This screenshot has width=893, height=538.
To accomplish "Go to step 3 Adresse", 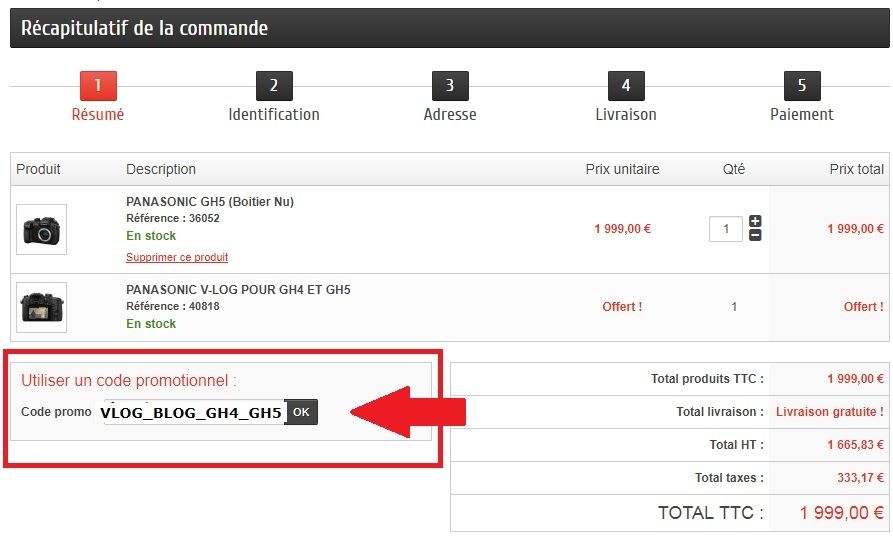I will pyautogui.click(x=450, y=96).
